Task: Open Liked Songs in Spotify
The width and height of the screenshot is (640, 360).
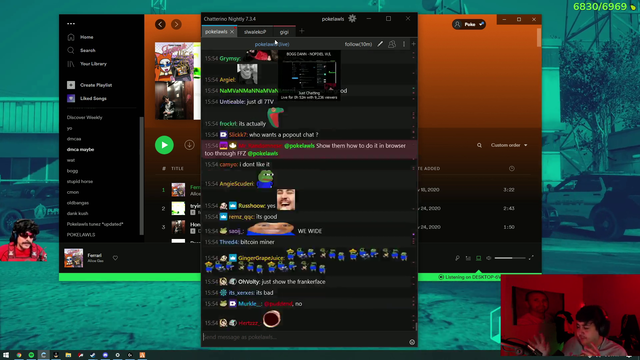Action: (x=87, y=98)
